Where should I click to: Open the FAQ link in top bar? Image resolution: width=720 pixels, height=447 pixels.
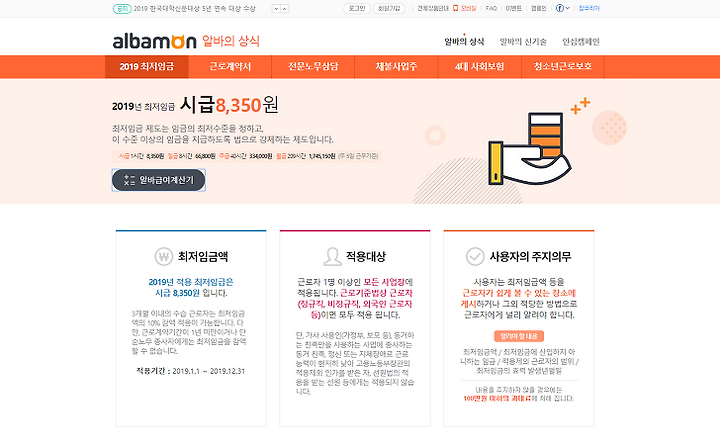click(491, 8)
